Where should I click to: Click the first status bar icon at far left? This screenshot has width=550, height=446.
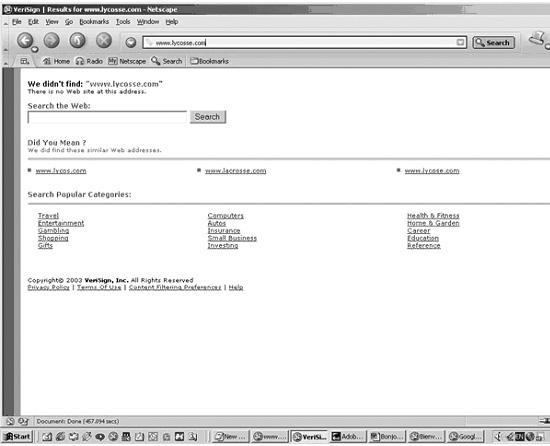tap(10, 421)
